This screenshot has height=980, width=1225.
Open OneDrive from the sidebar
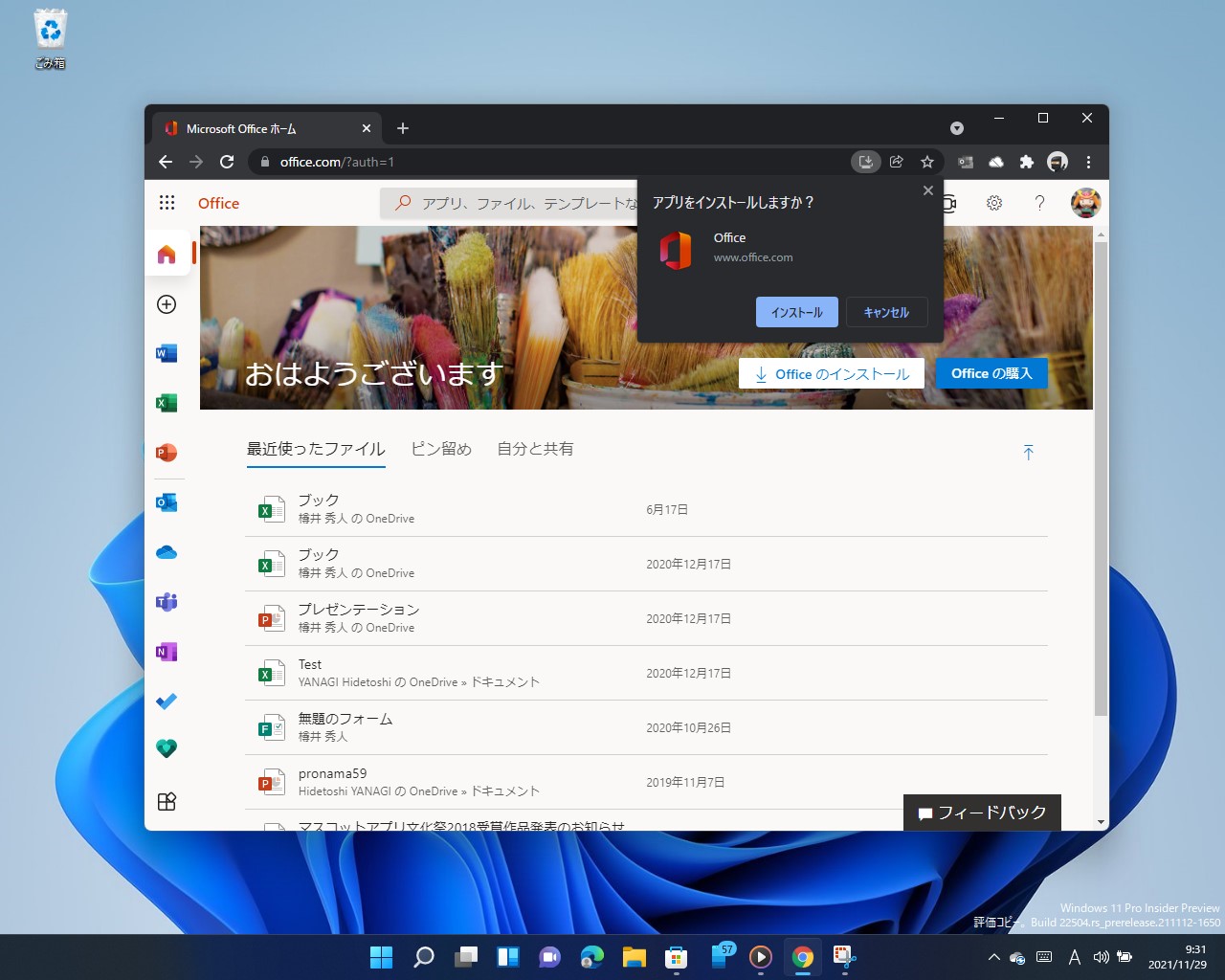click(167, 552)
